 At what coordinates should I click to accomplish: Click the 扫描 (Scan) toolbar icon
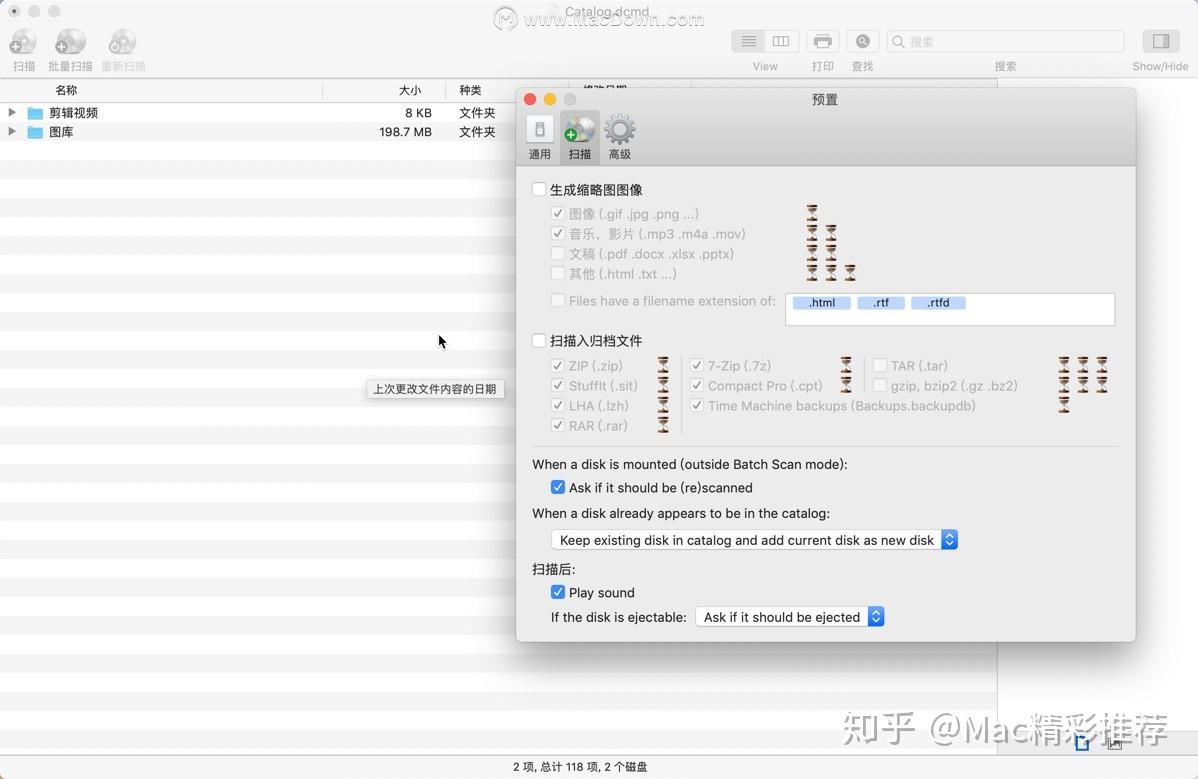22,42
